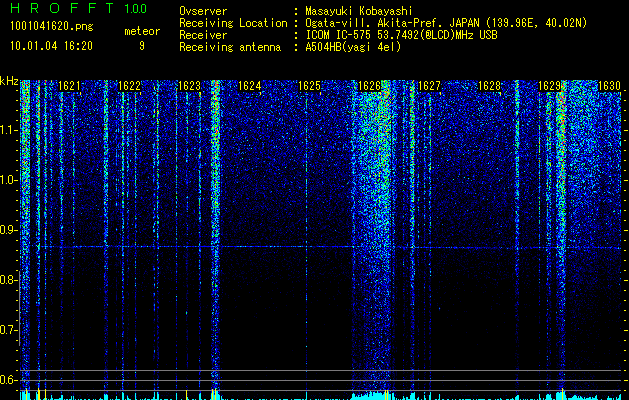Click the 1.0 kHz axis label
This screenshot has width=629, height=400.
[x=8, y=180]
